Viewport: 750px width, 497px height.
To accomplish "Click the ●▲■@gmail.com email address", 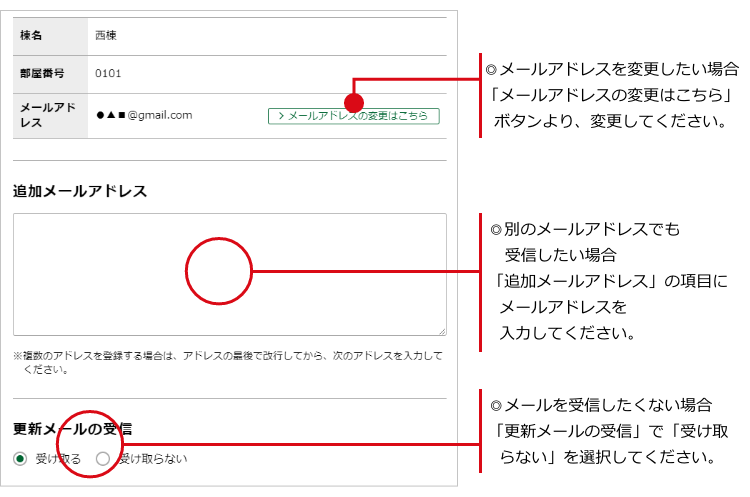I will click(144, 115).
